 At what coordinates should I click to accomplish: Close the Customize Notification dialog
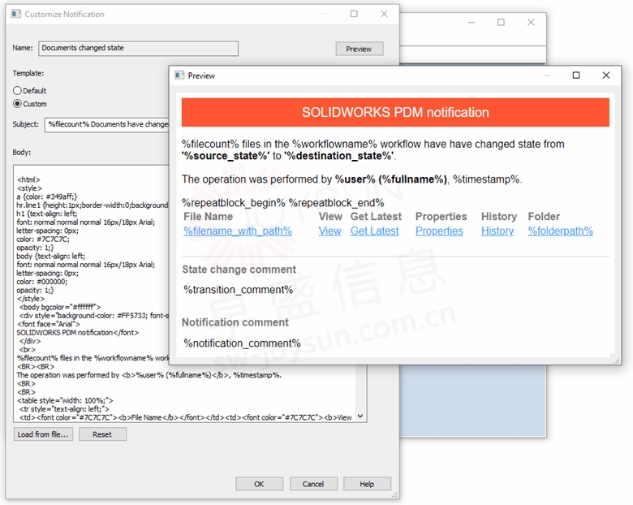click(384, 14)
